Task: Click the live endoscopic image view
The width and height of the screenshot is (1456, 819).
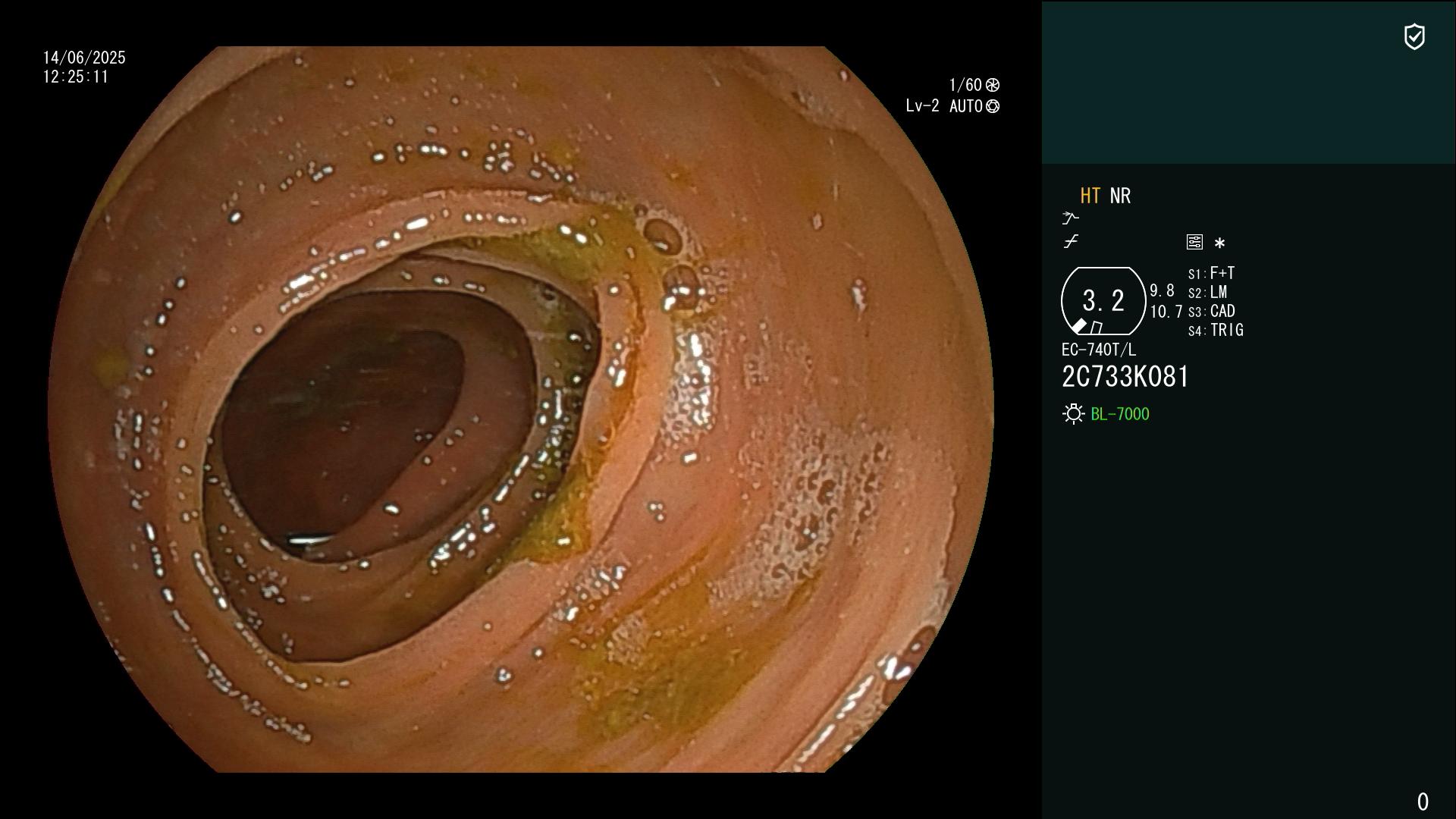Action: 520,409
